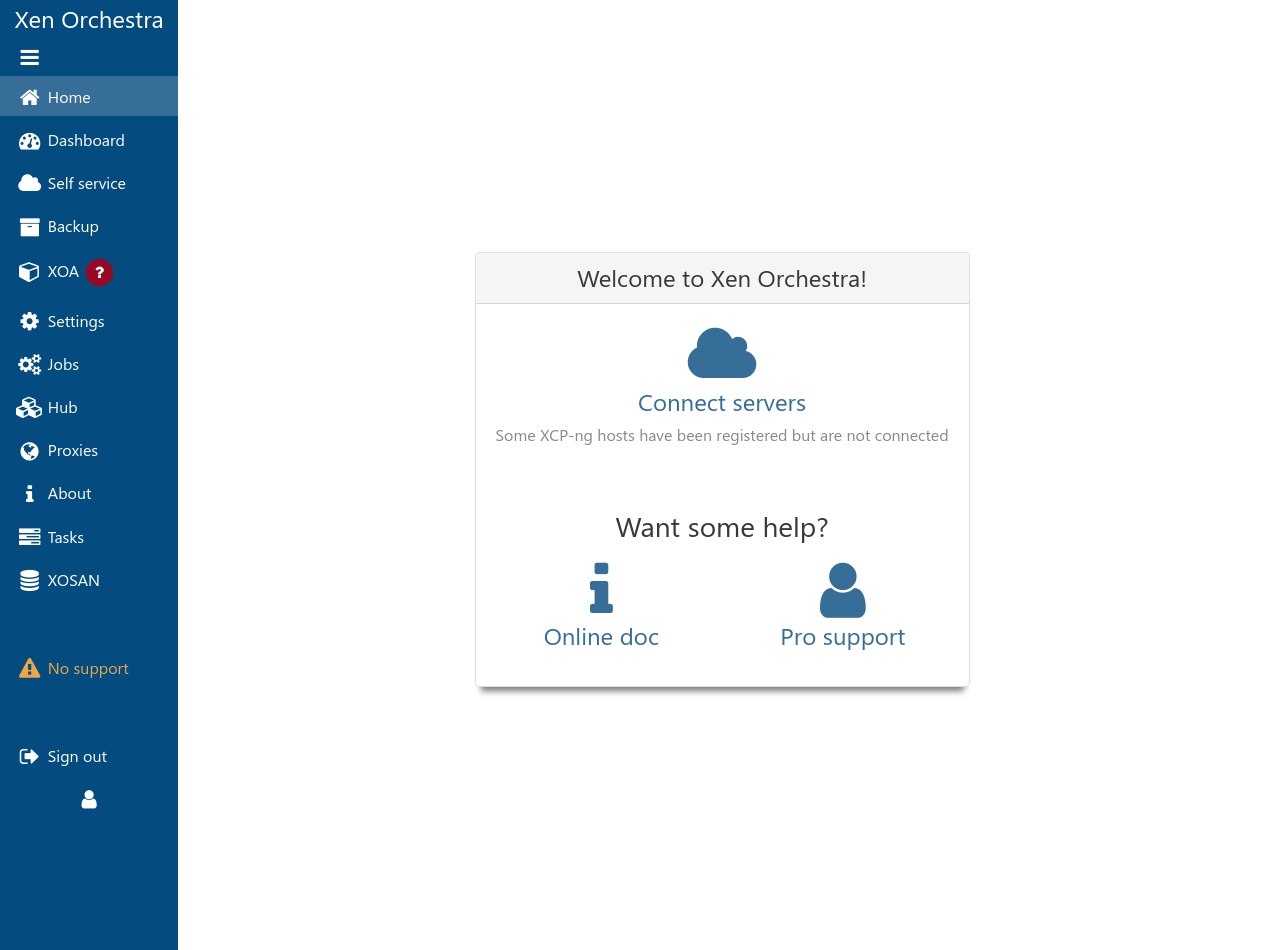Click the Home house icon

[30, 97]
